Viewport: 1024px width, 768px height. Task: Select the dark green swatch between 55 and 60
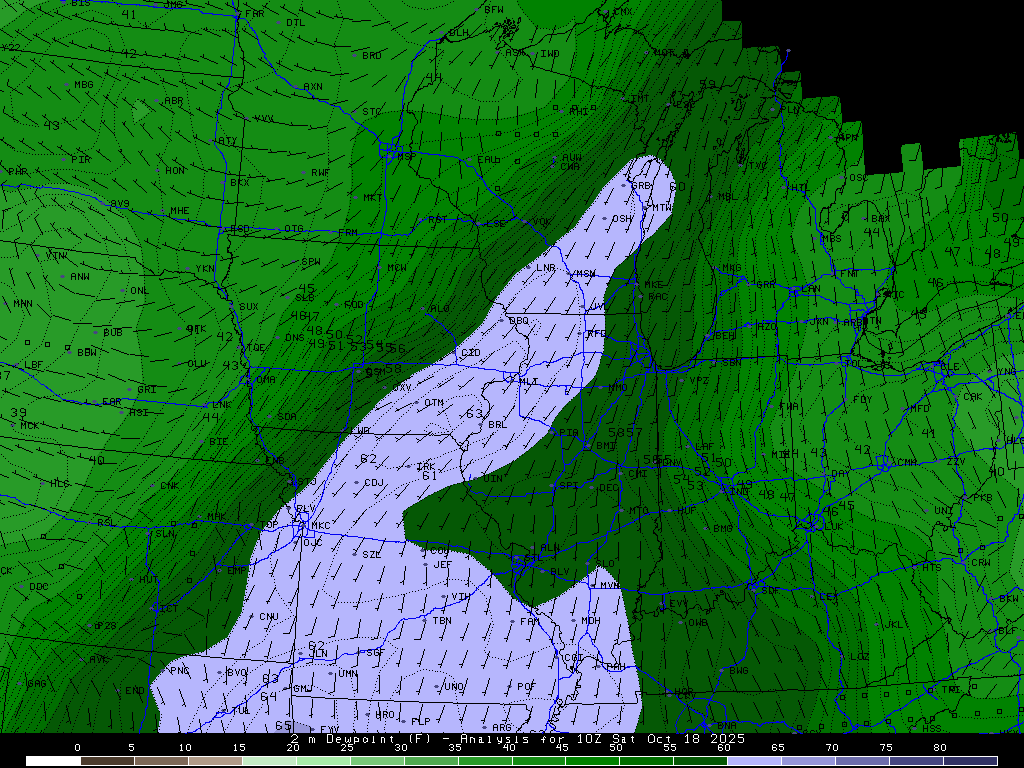(x=701, y=761)
